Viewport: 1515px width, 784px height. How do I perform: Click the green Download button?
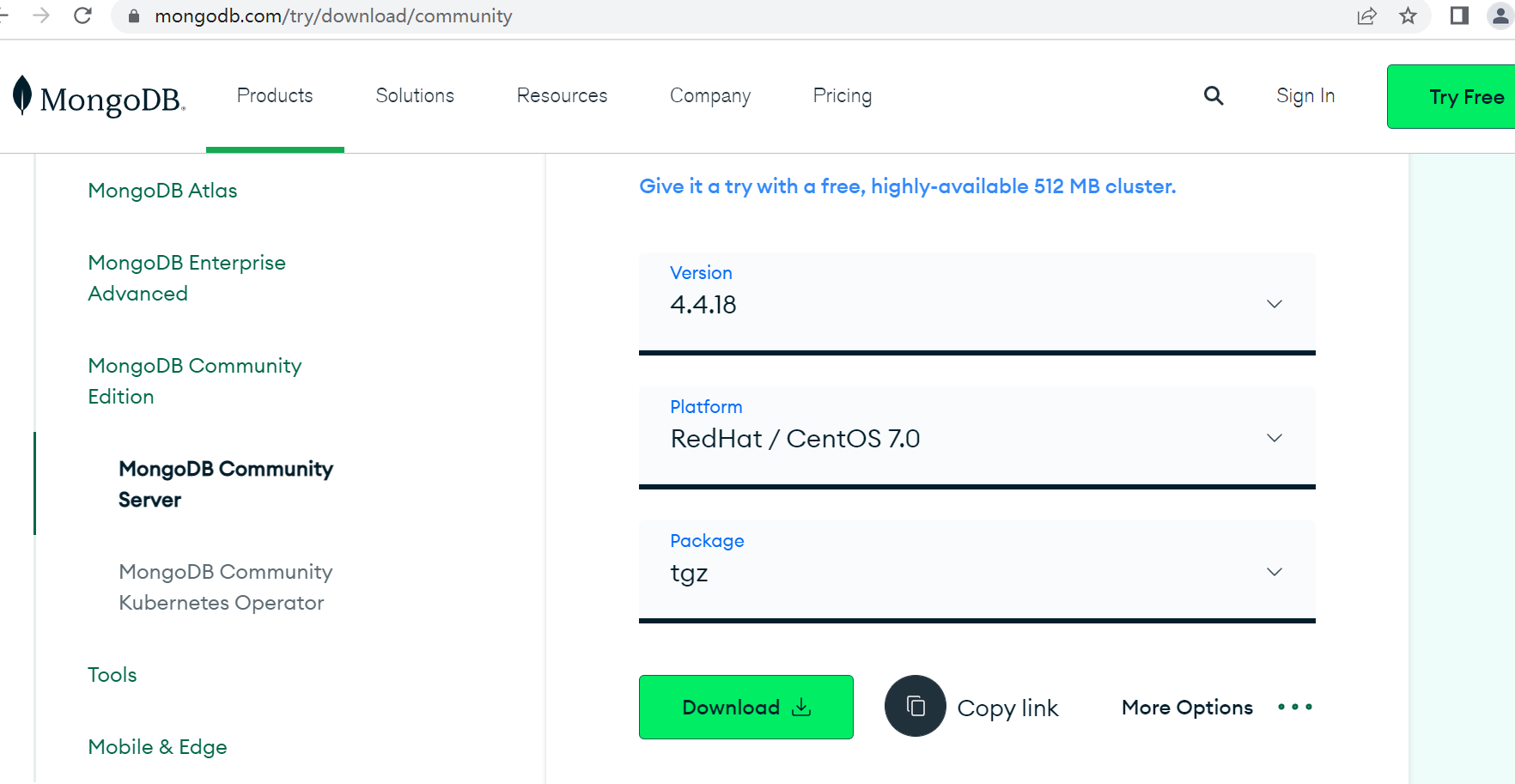tap(745, 707)
